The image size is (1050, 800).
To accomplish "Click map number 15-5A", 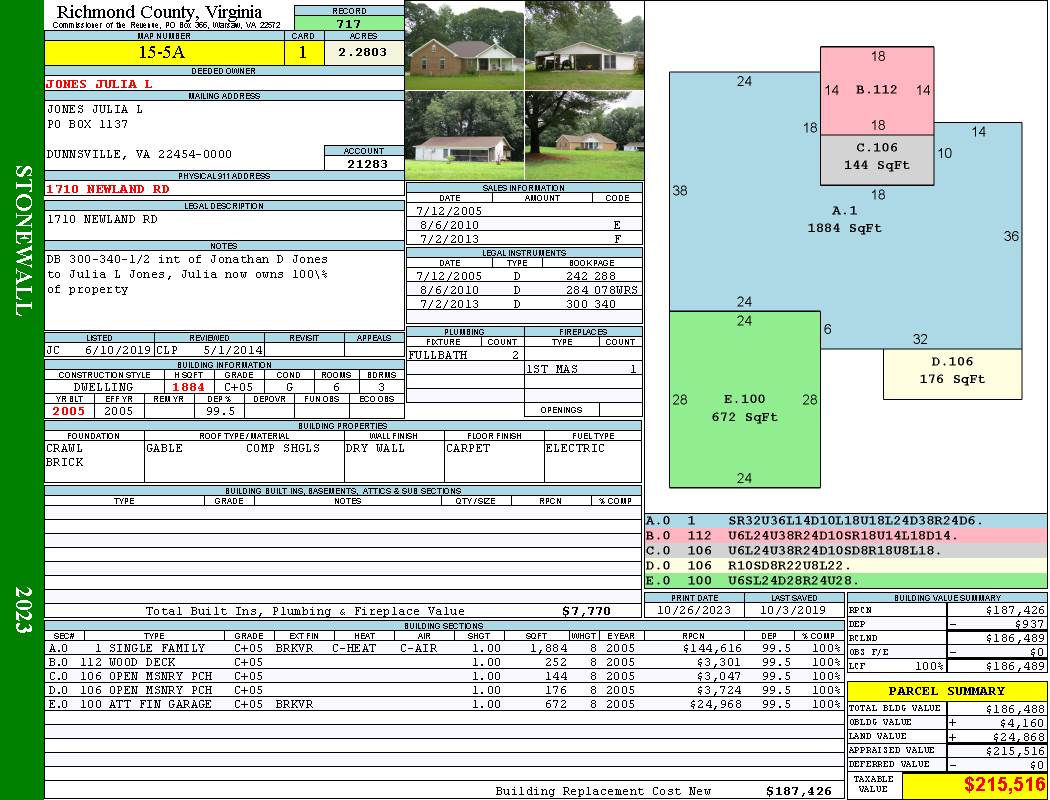I will 161,52.
